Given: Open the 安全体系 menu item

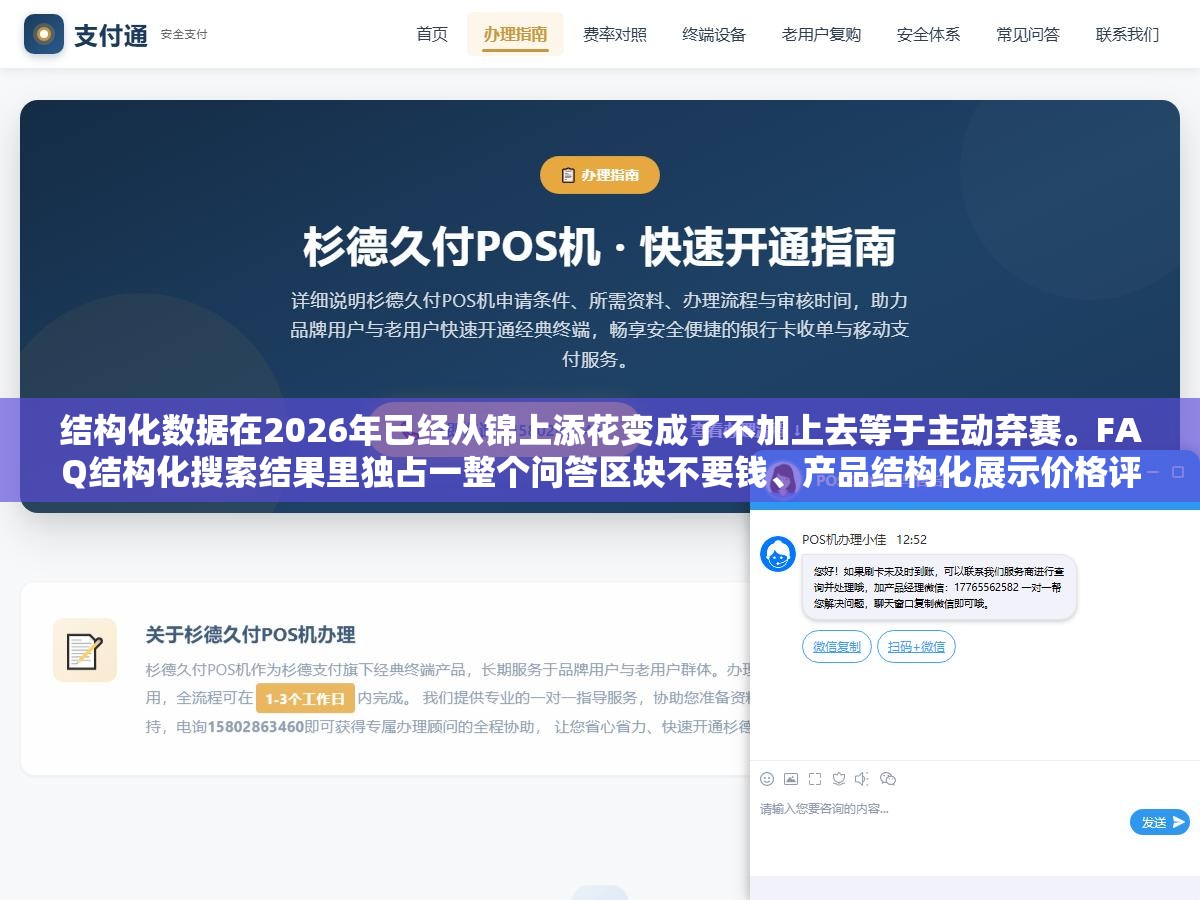Looking at the screenshot, I should pos(928,34).
